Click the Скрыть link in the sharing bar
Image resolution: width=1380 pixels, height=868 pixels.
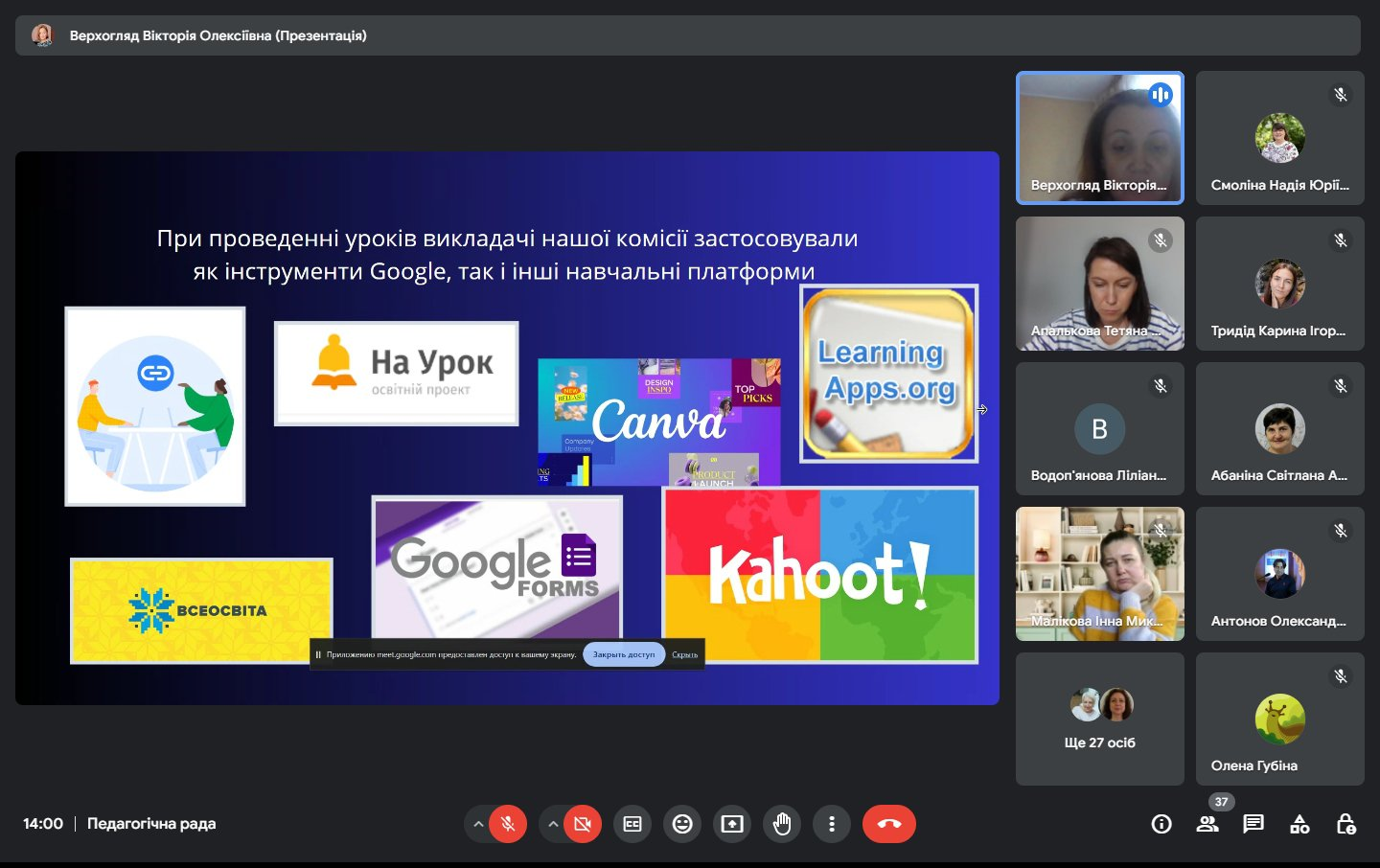click(684, 654)
